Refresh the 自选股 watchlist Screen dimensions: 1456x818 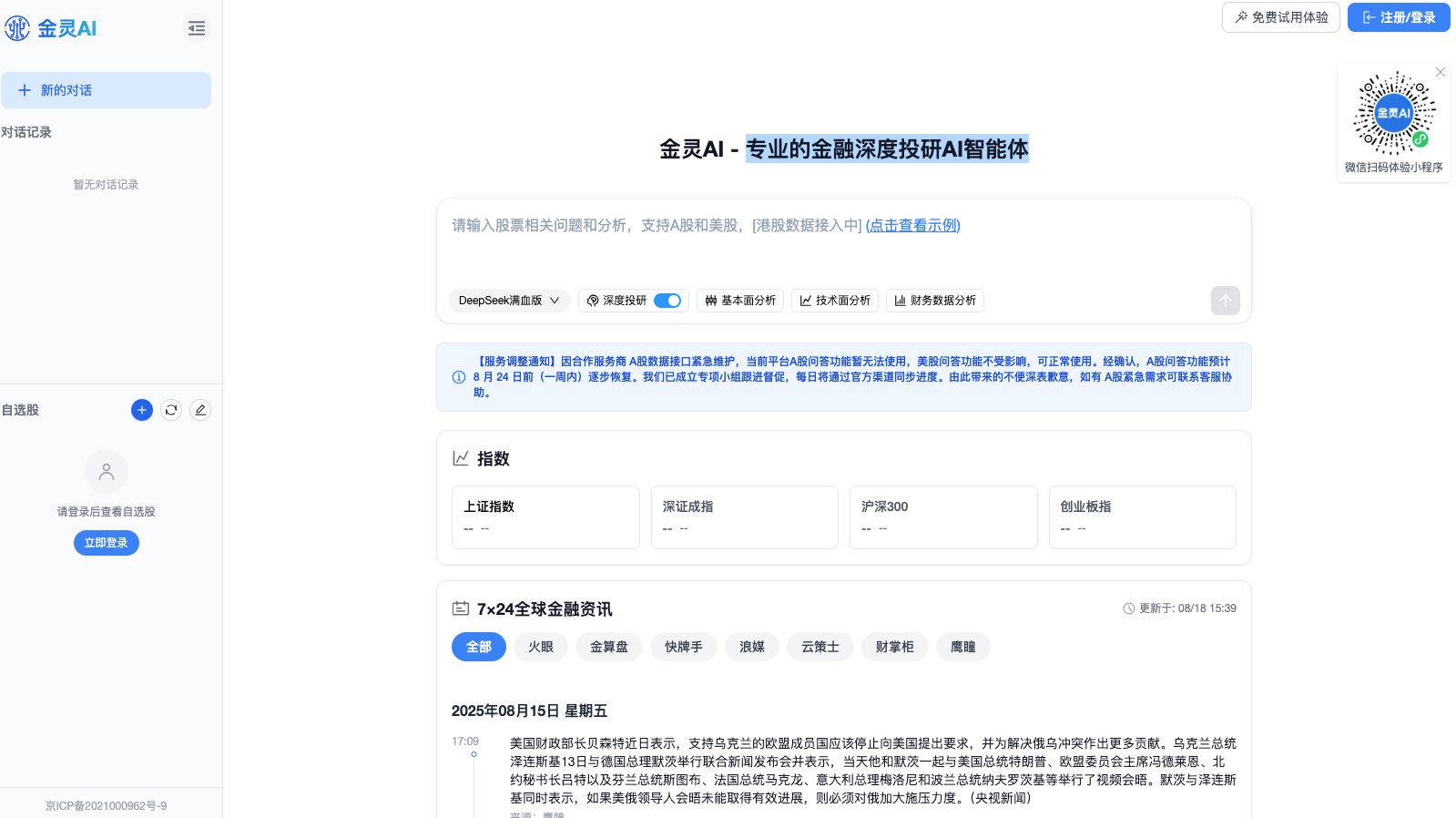tap(171, 410)
